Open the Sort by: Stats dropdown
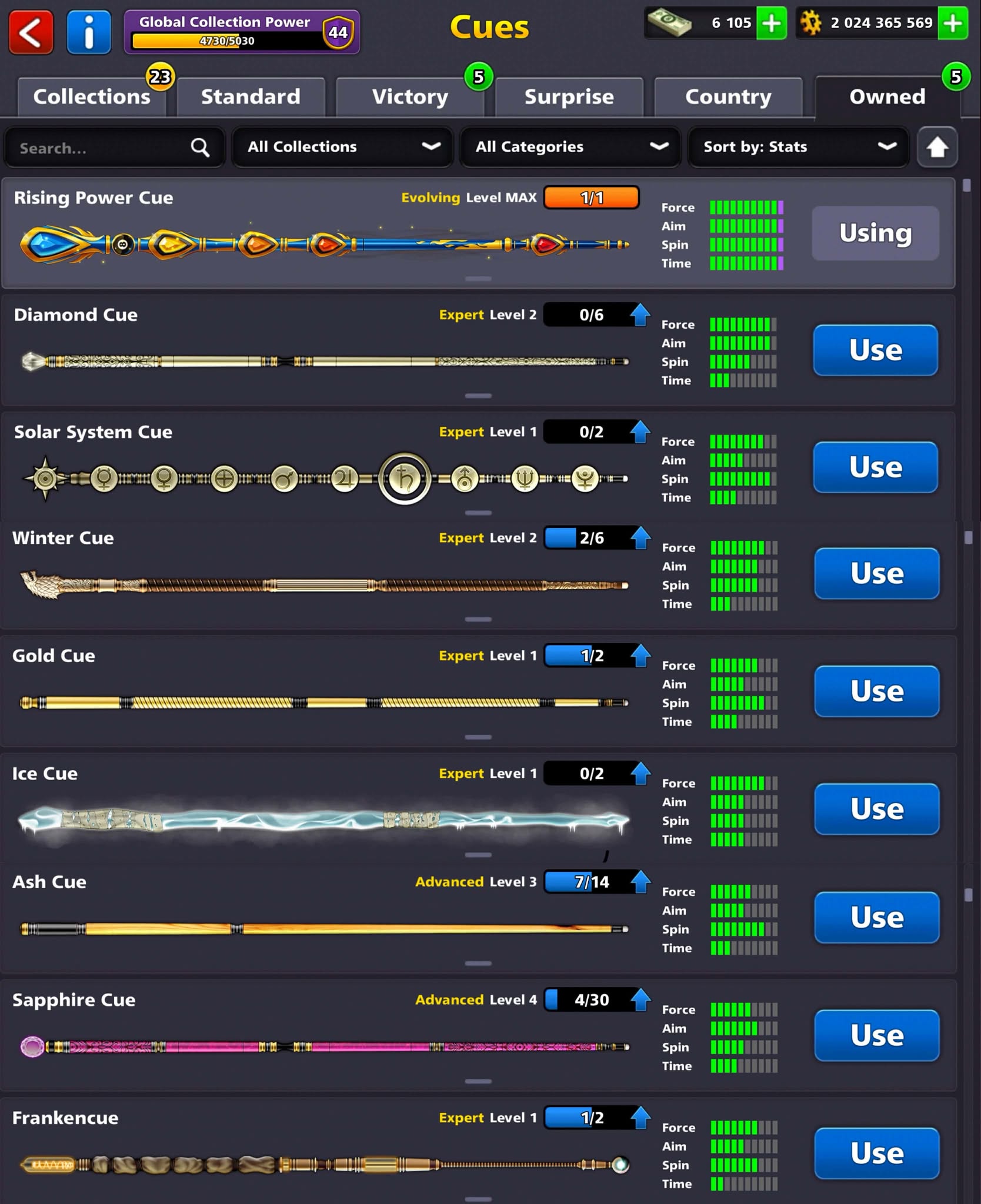 798,147
